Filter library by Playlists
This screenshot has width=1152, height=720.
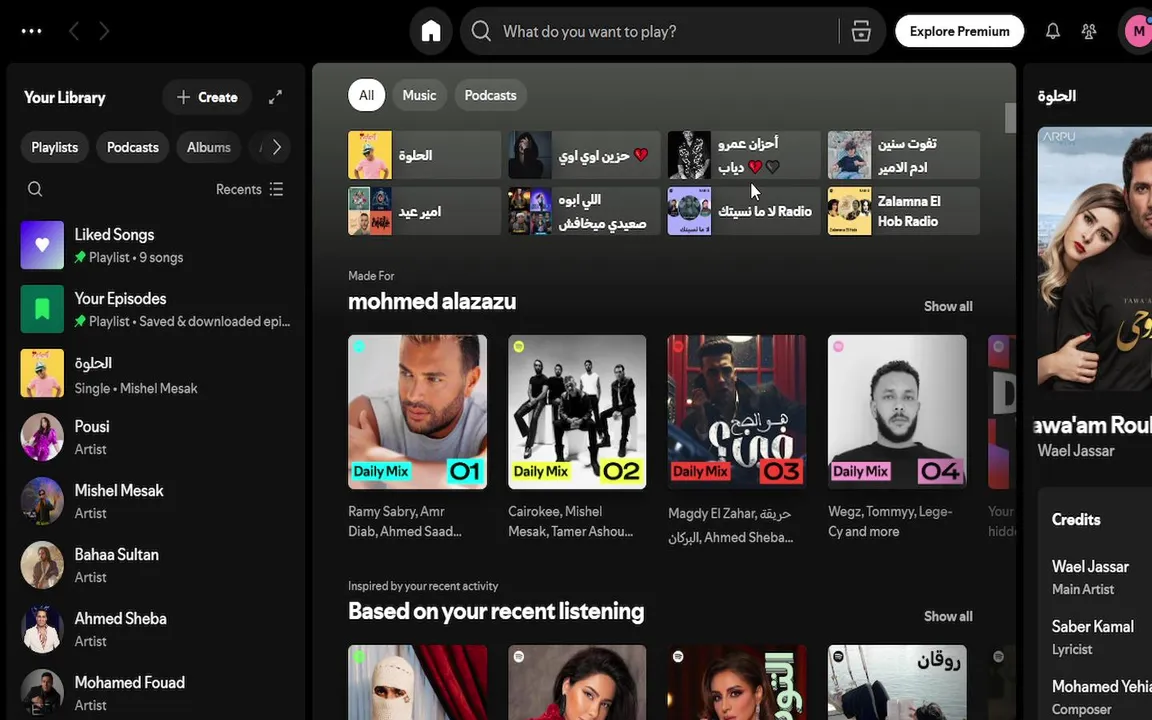pyautogui.click(x=54, y=147)
